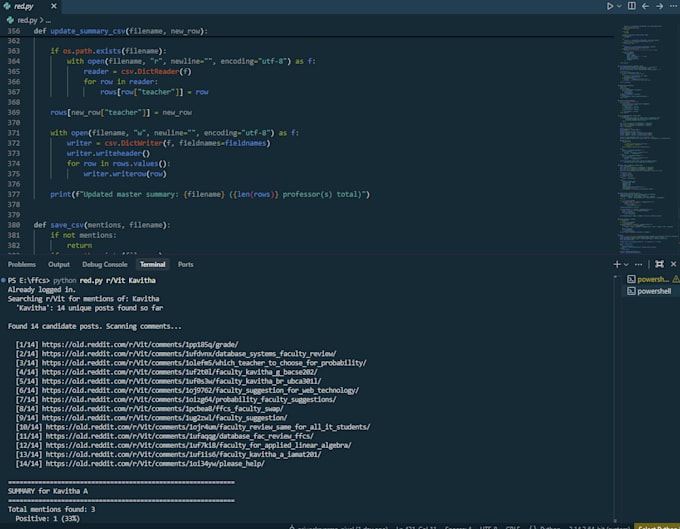Open the run options dropdown arrow

[619, 6]
